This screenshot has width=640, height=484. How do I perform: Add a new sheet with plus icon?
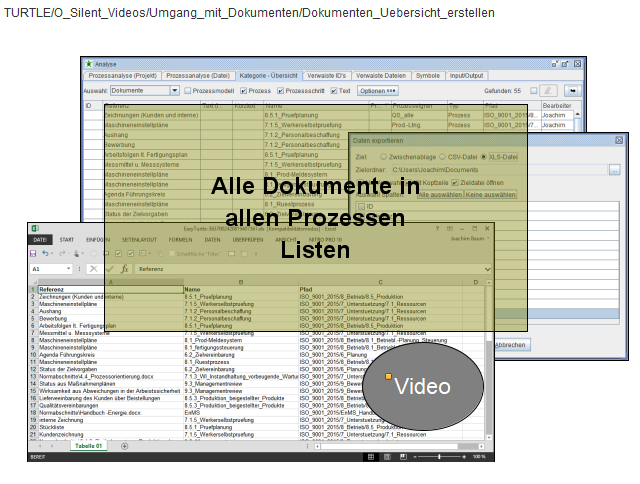(x=124, y=446)
